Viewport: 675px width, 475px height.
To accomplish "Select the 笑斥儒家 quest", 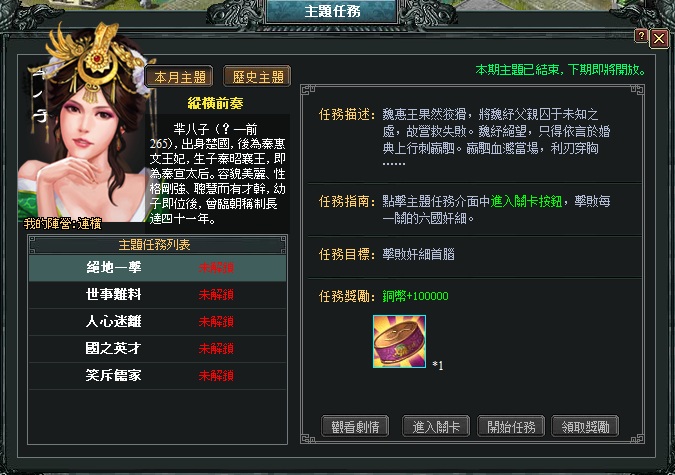I will point(158,376).
